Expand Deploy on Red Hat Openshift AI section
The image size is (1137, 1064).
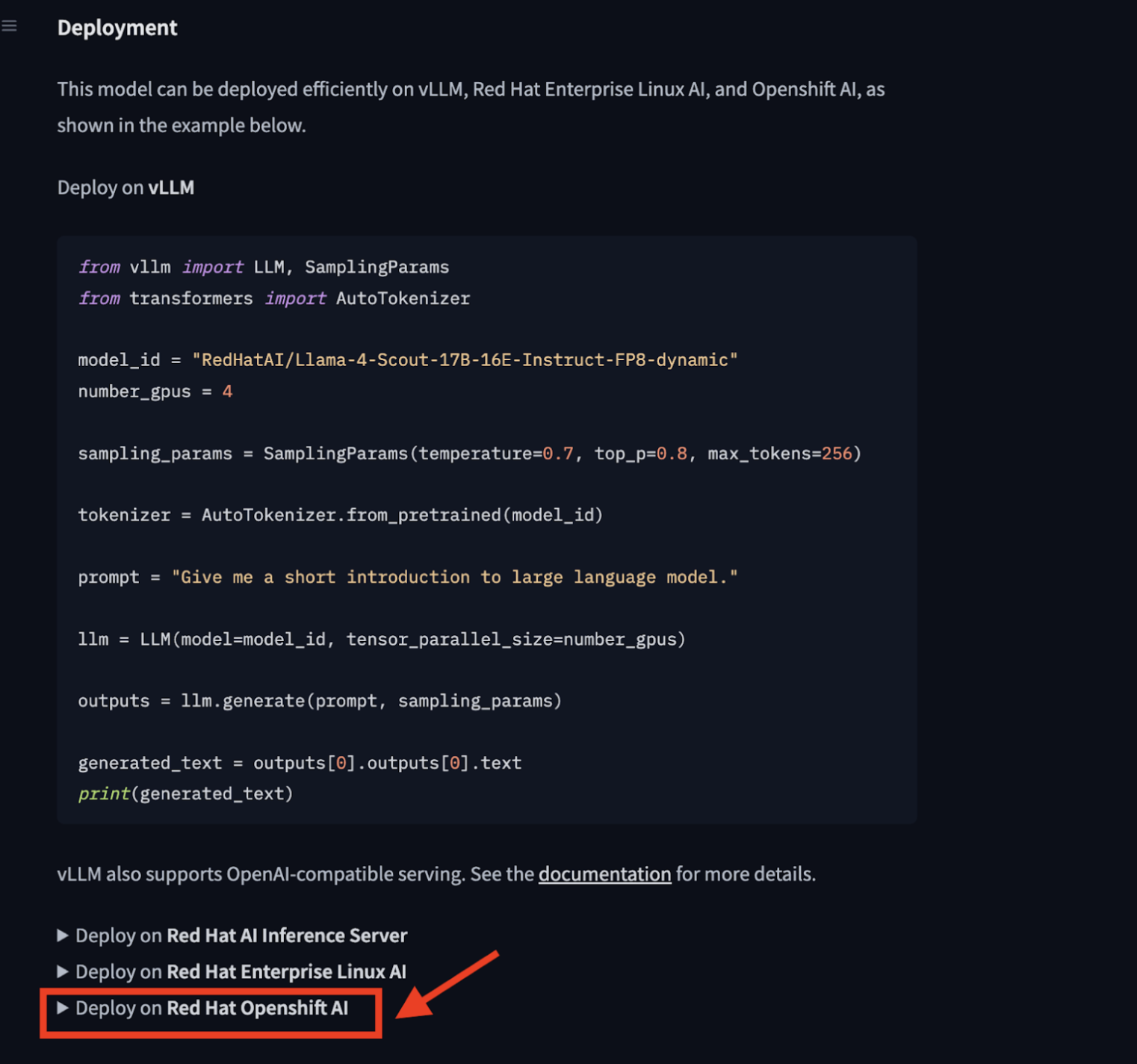pos(203,1008)
